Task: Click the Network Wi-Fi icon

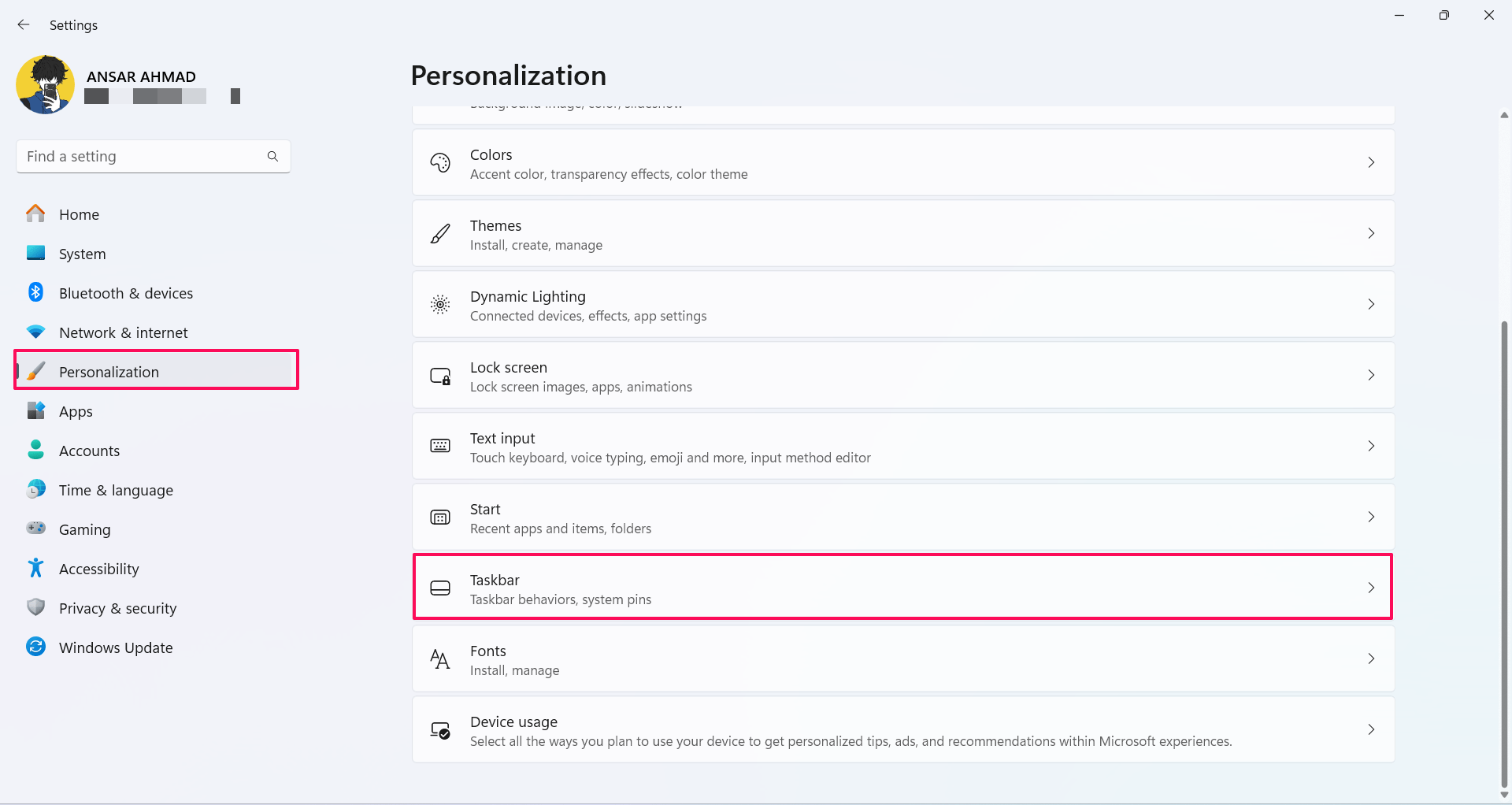Action: pyautogui.click(x=35, y=332)
